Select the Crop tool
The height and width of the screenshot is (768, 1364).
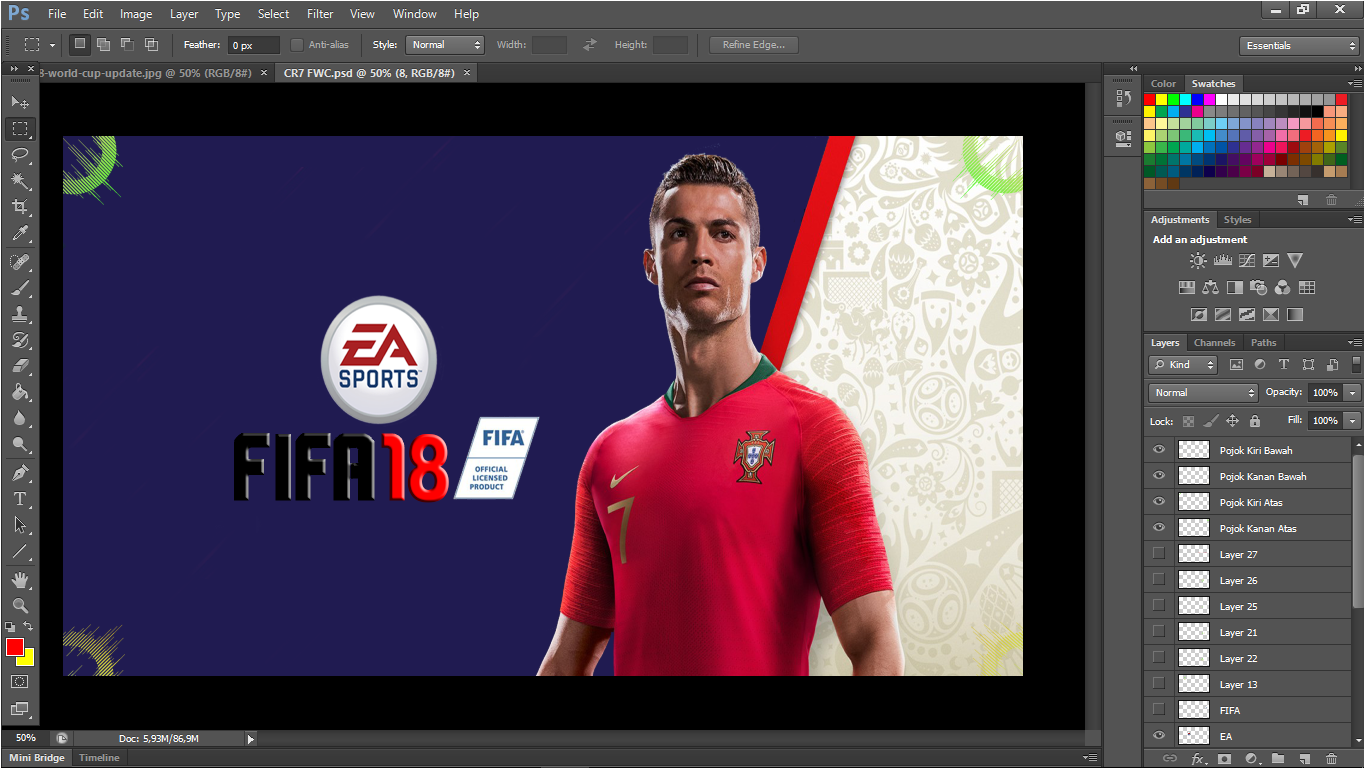[x=19, y=206]
